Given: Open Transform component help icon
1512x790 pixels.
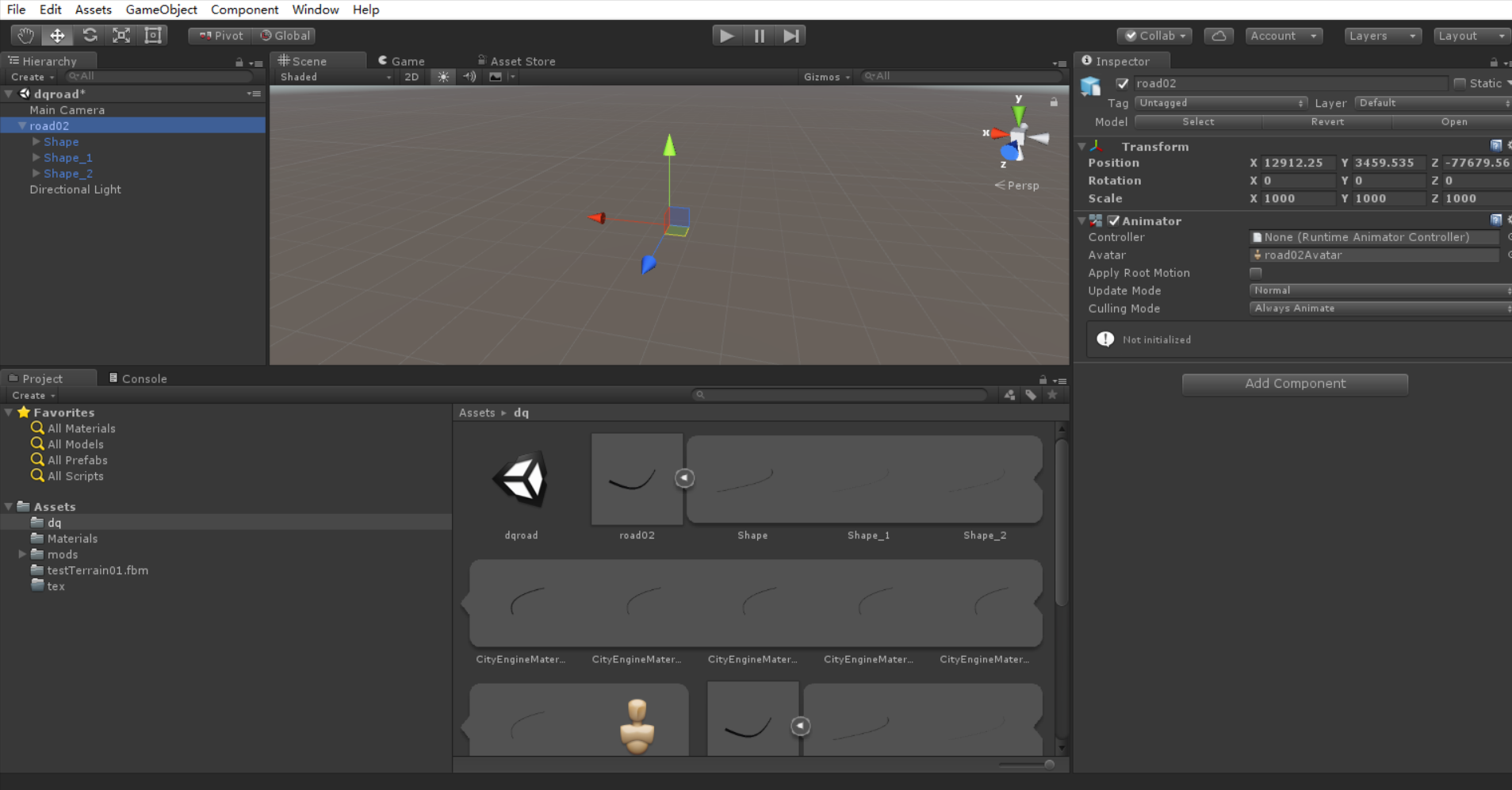Looking at the screenshot, I should tap(1496, 146).
